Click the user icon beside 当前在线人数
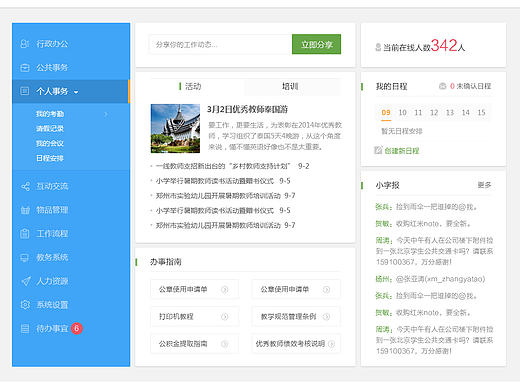Image resolution: width=520 pixels, height=390 pixels. pos(378,47)
